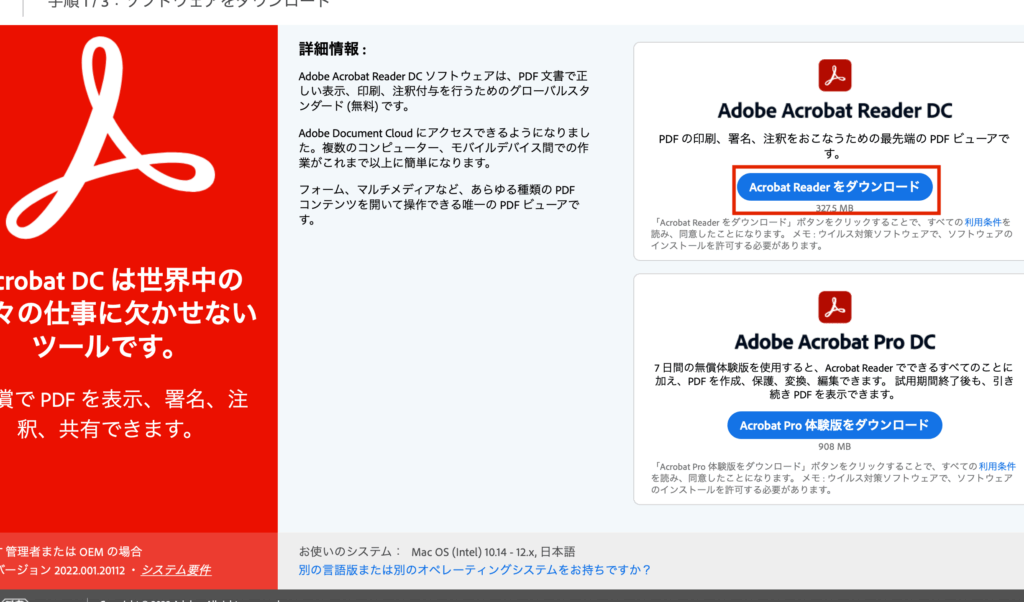Click the Mac OS (Intel) system info text
1024x602 pixels.
[493, 551]
